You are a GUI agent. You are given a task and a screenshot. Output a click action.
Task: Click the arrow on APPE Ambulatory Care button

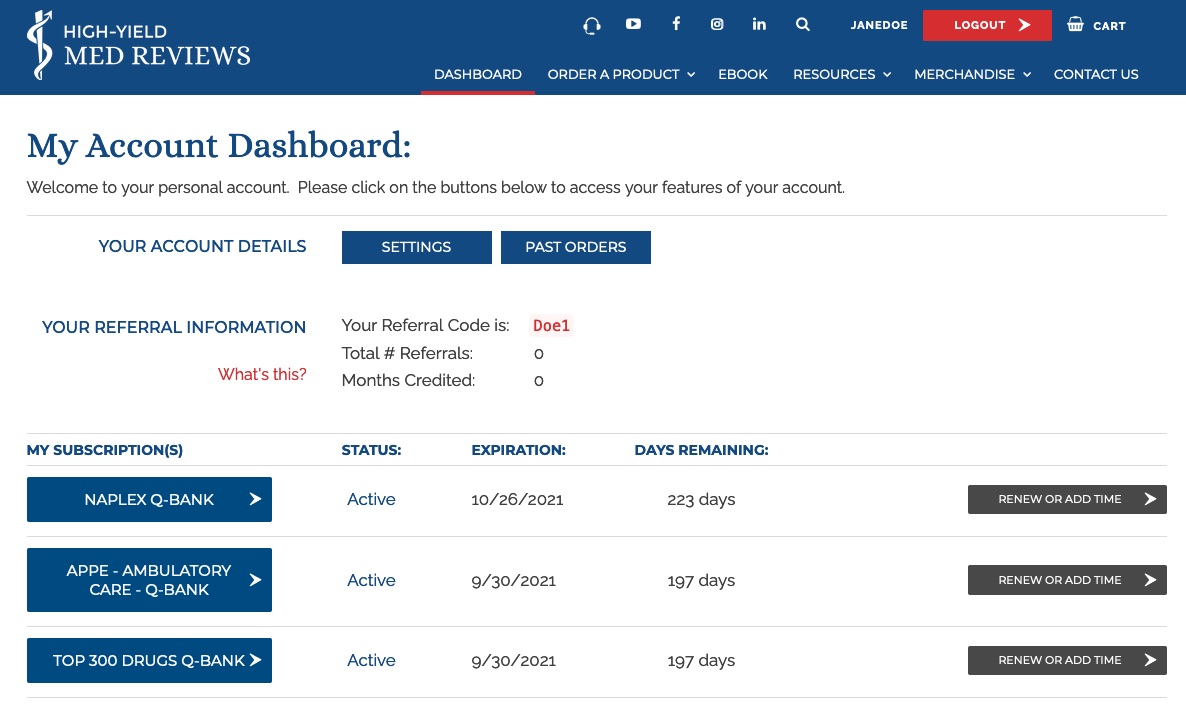tap(255, 580)
